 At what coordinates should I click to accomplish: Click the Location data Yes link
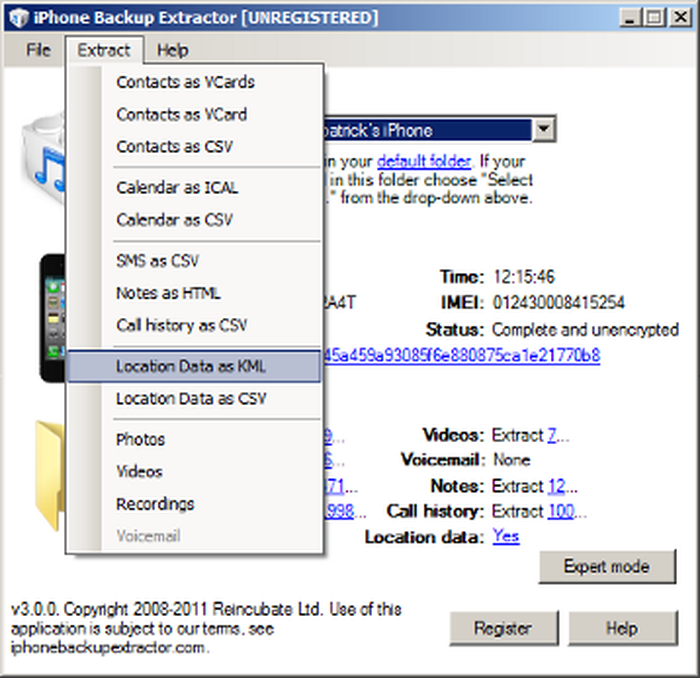click(506, 536)
